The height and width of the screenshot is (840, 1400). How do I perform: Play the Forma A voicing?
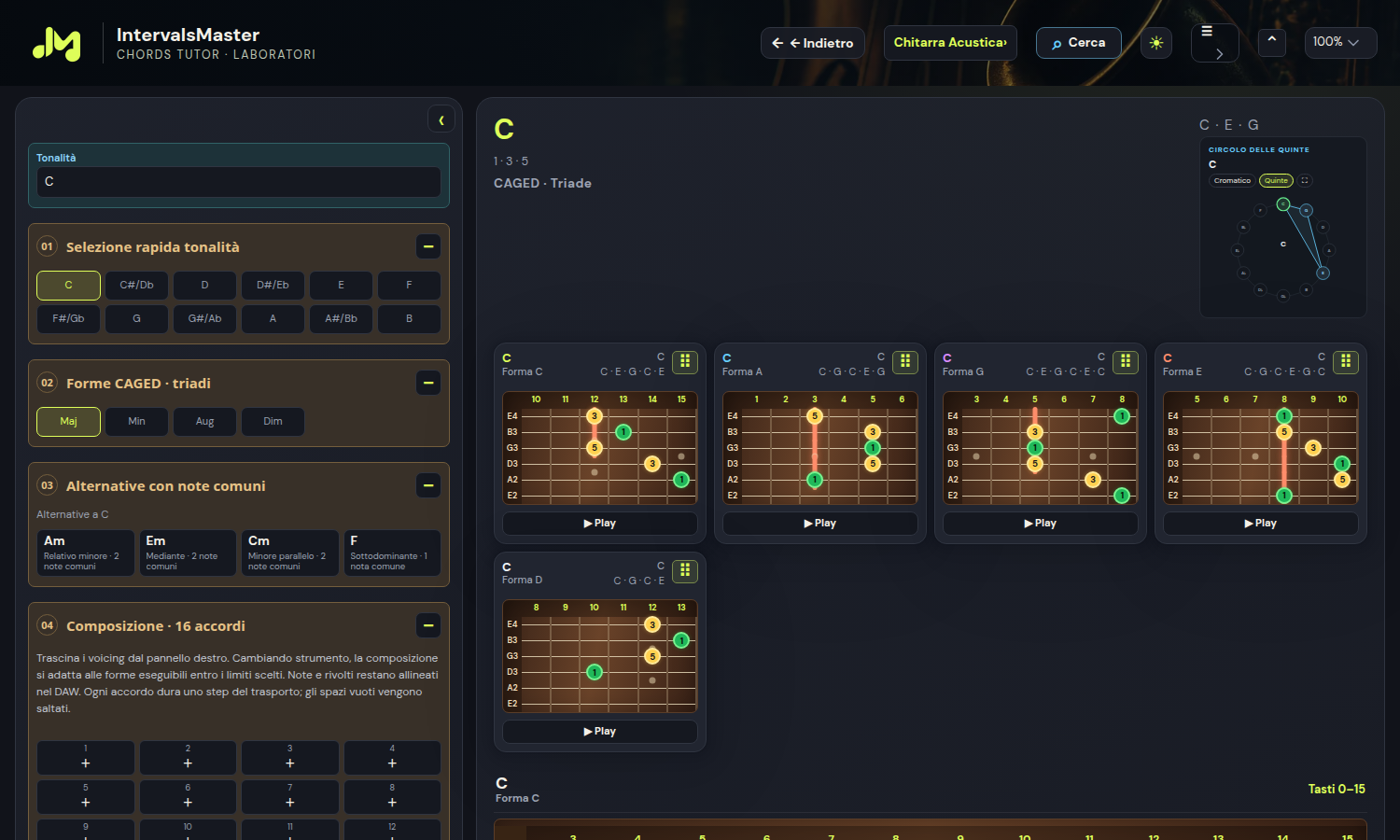820,524
